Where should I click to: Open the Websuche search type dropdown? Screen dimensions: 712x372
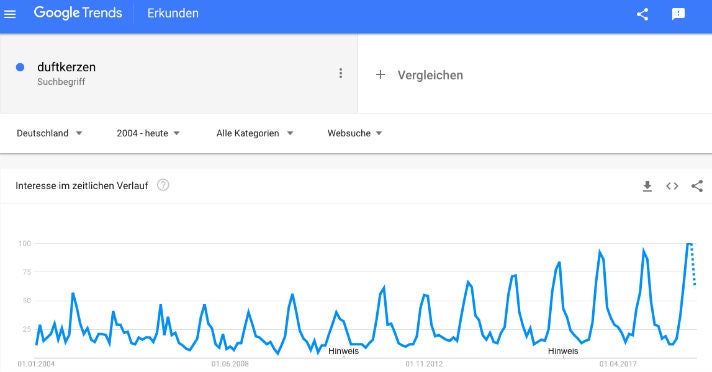355,133
